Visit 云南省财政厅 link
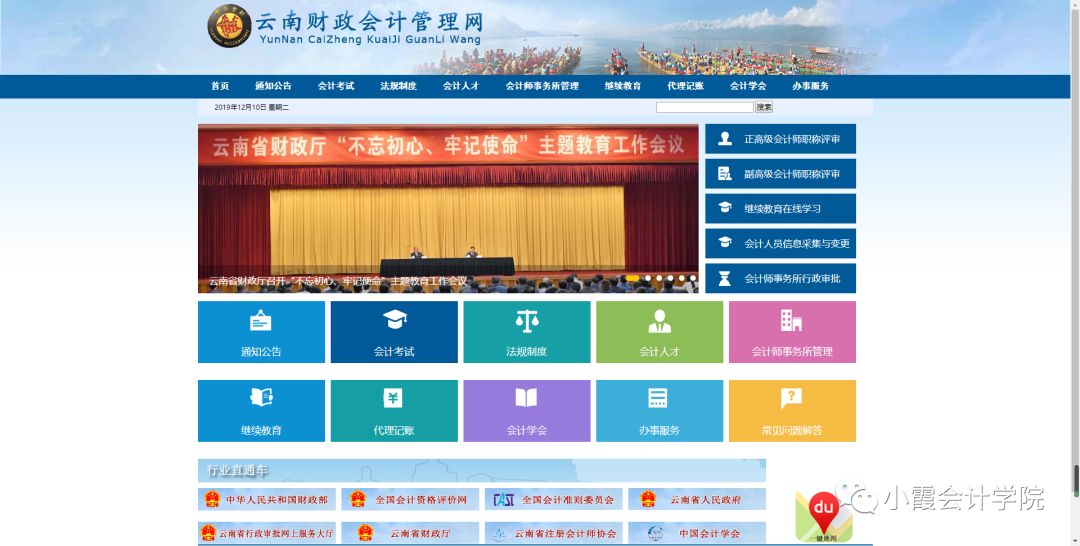1080x546 pixels. click(x=410, y=533)
